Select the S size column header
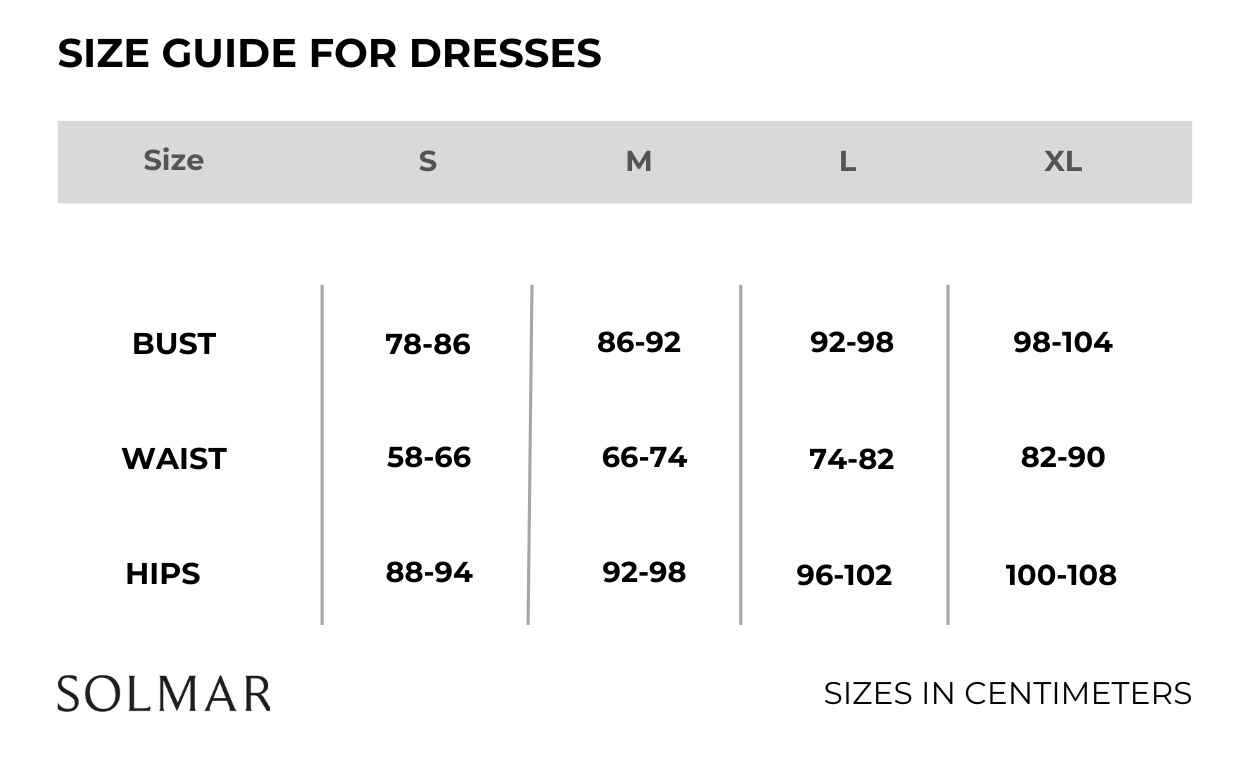 click(x=427, y=162)
